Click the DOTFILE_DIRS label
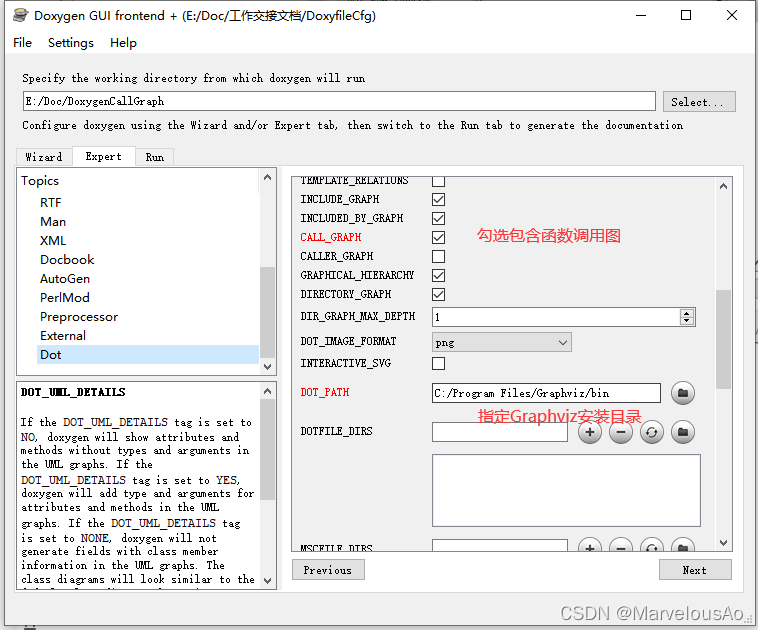Viewport: 758px width, 630px height. click(x=336, y=431)
